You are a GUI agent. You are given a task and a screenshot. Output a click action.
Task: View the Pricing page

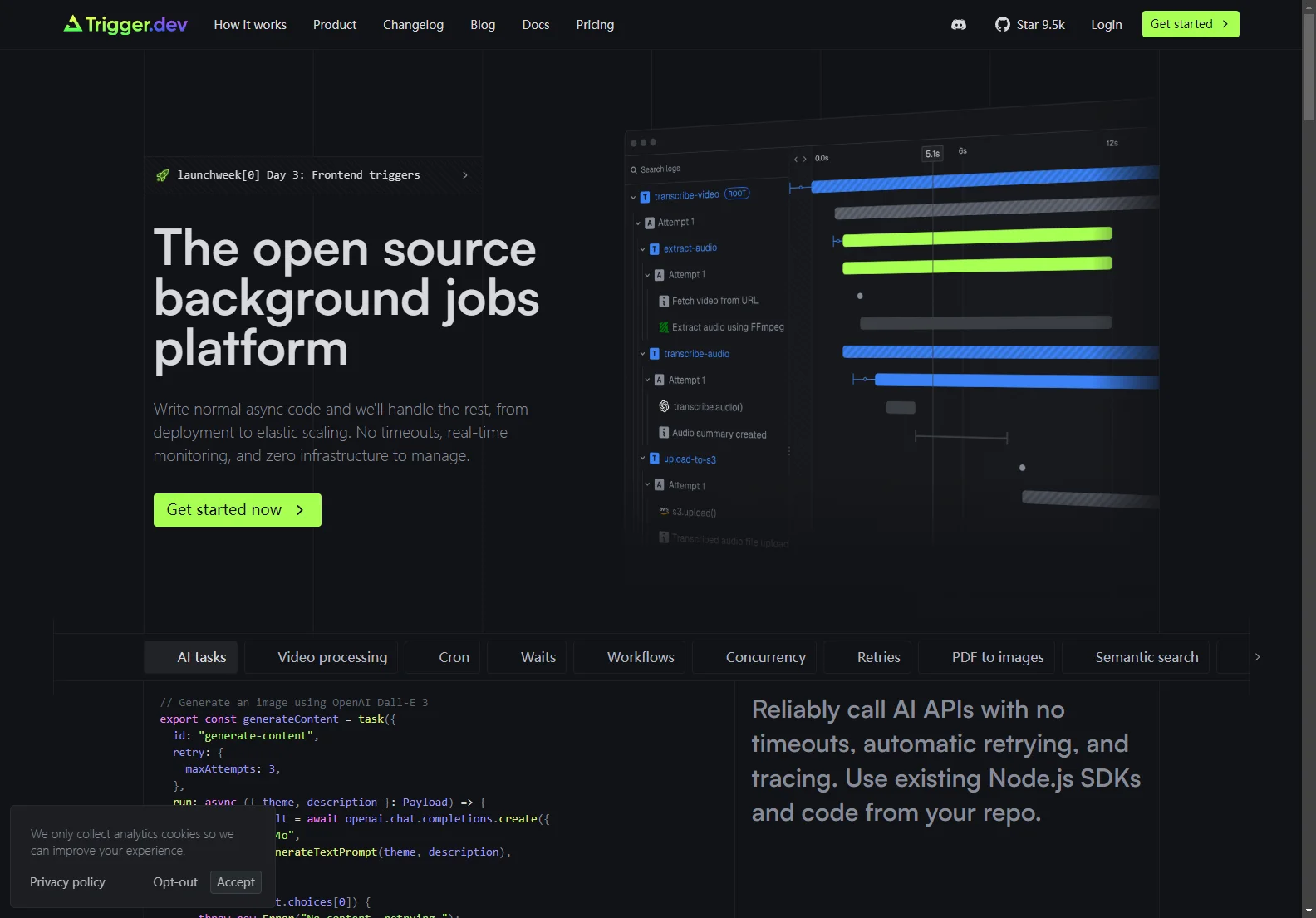(595, 25)
